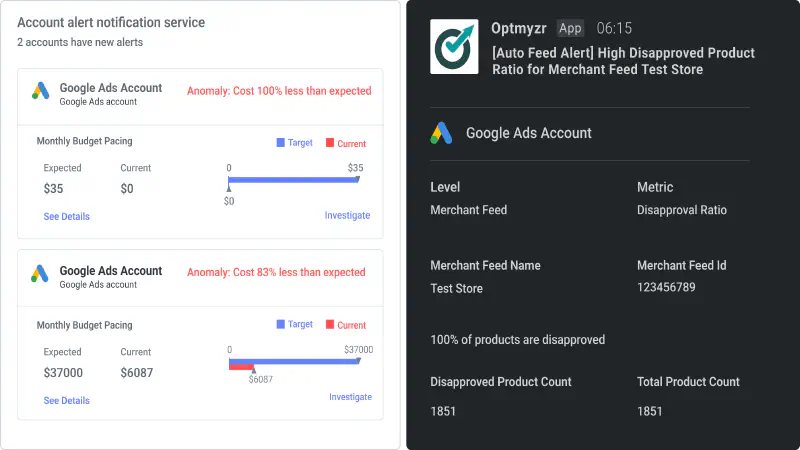Click the 'Total Product Count' label
This screenshot has width=800, height=450.
click(688, 382)
